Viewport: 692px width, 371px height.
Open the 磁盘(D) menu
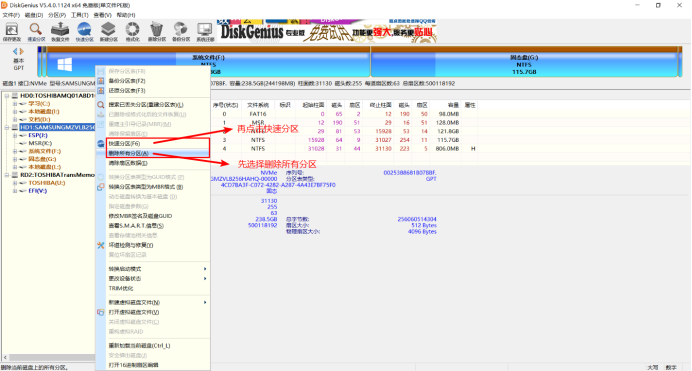[34, 15]
